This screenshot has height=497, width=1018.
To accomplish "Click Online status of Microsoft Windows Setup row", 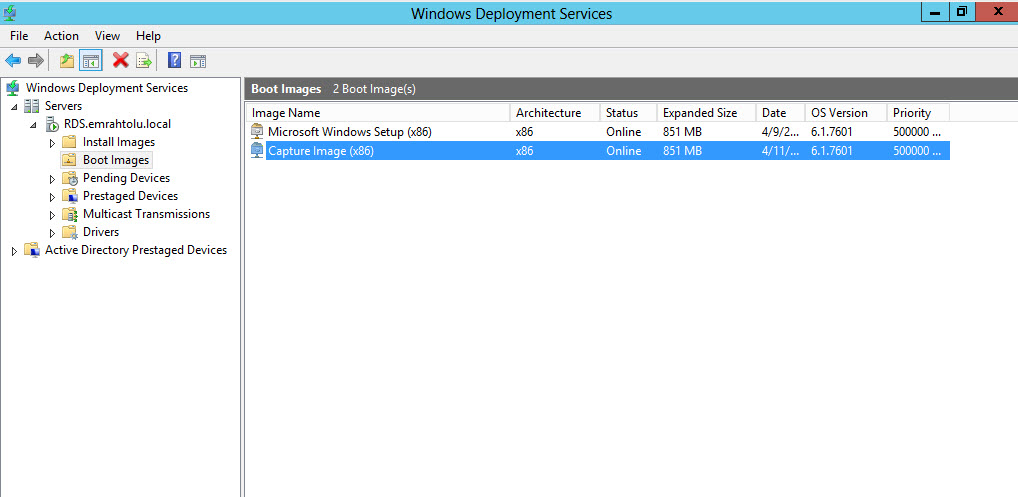I will click(623, 132).
